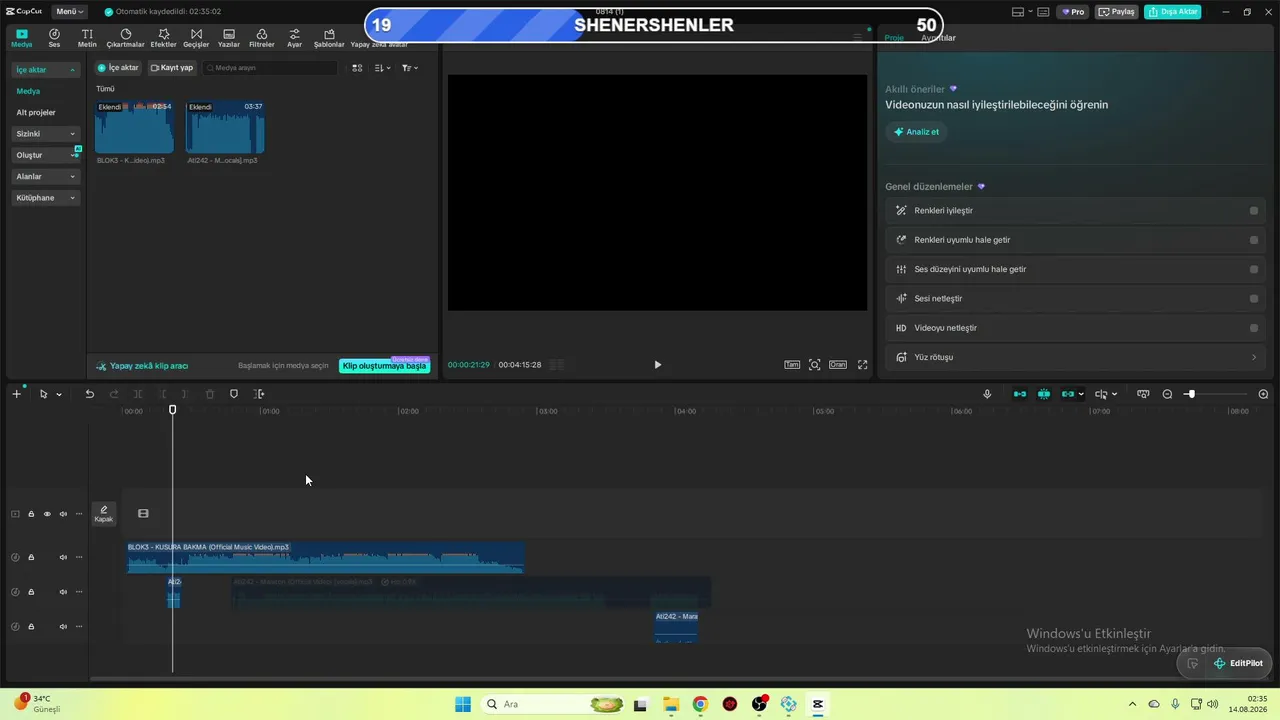Viewport: 1280px width, 720px height.
Task: Click the İçe aktar import button
Action: 118,68
